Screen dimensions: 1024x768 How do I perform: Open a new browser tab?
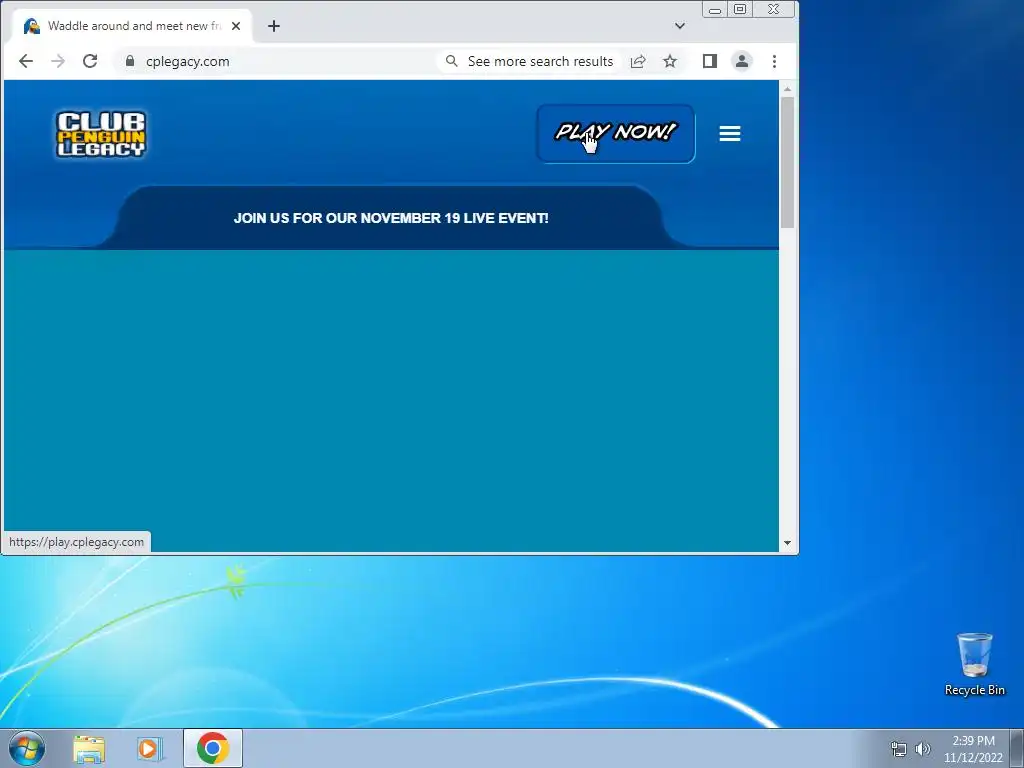click(274, 26)
